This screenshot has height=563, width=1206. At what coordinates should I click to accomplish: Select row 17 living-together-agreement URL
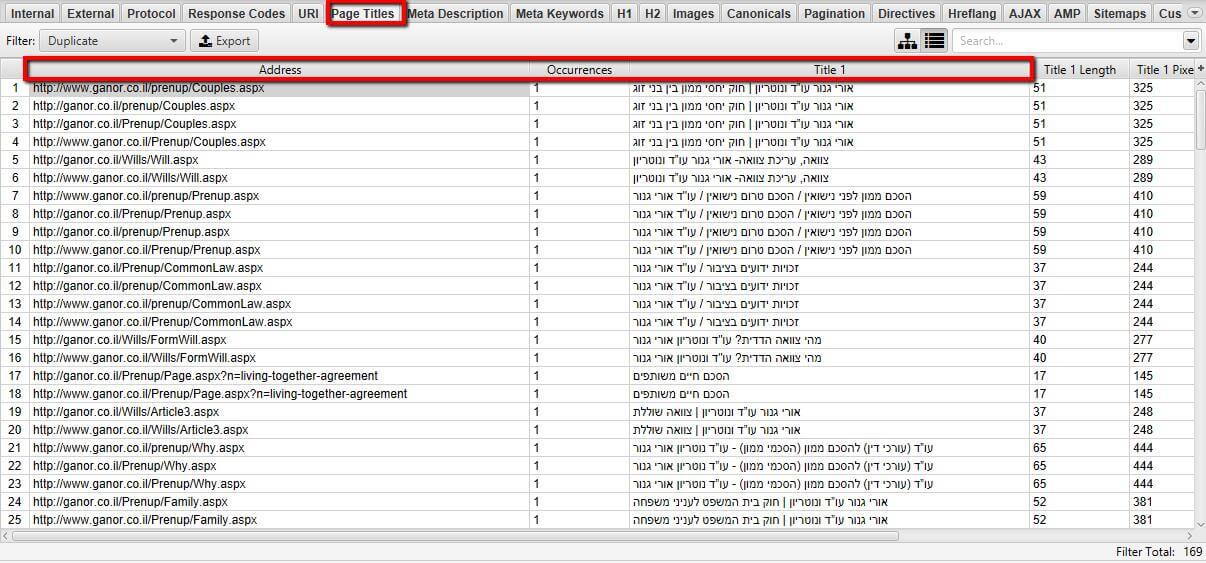pos(205,376)
